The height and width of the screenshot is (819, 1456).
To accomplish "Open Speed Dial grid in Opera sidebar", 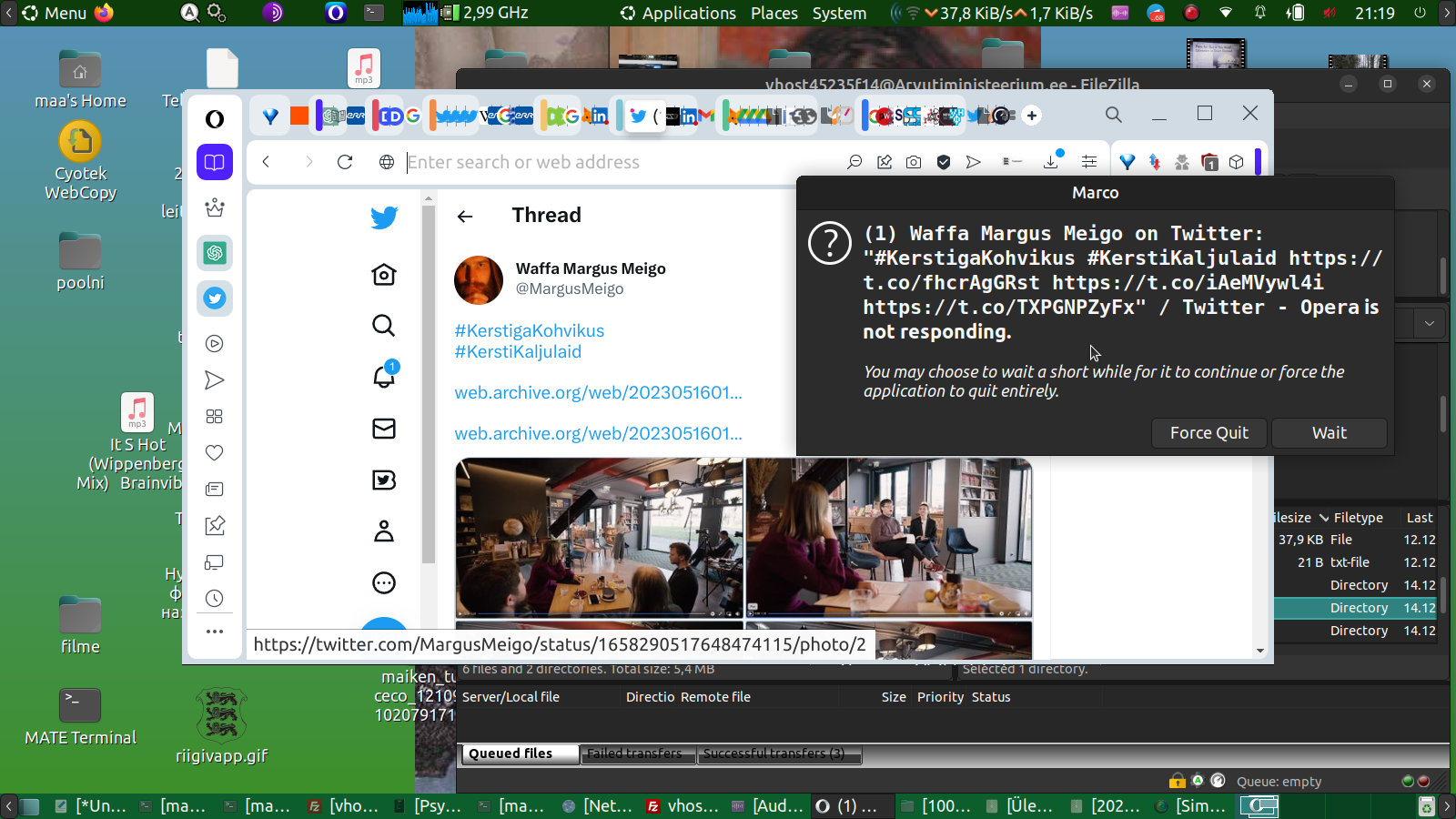I will coord(215,417).
